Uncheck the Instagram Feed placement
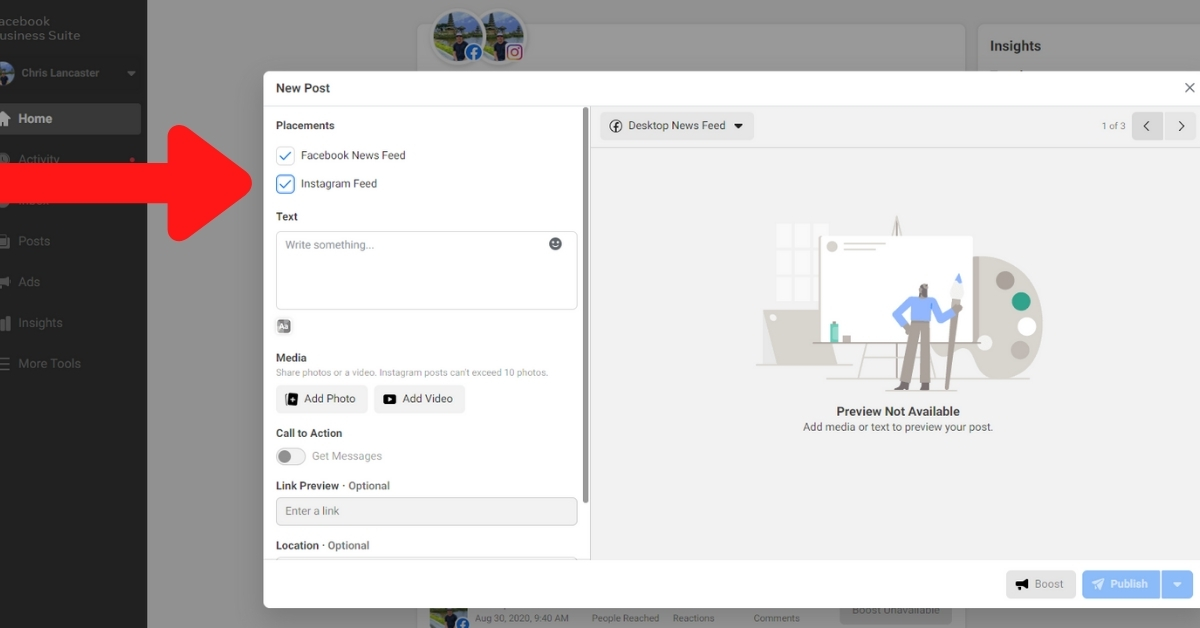 (x=285, y=184)
